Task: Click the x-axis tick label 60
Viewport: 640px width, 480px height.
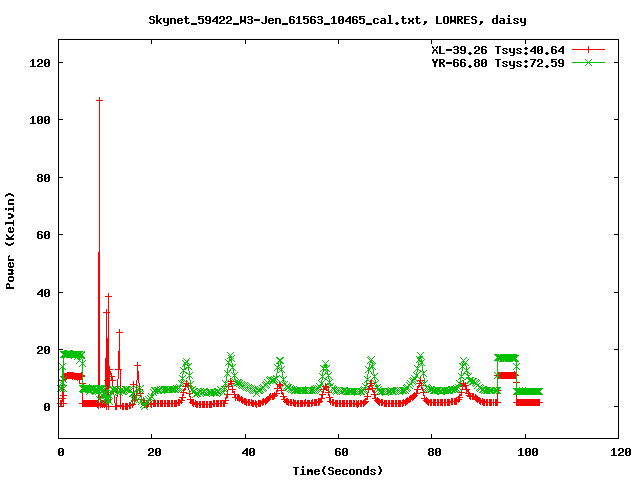Action: point(341,452)
